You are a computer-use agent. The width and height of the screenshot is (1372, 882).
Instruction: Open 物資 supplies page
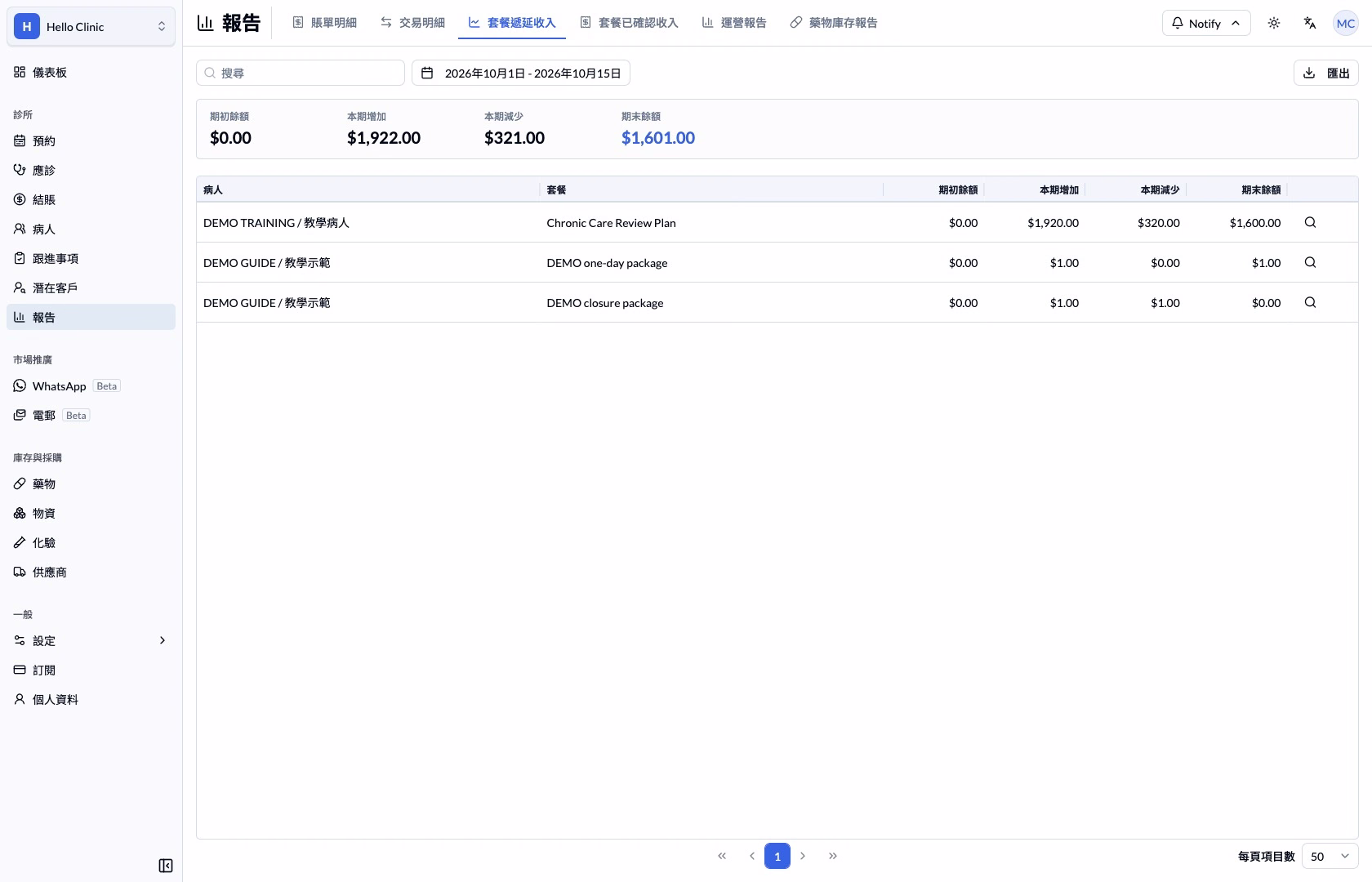91,514
